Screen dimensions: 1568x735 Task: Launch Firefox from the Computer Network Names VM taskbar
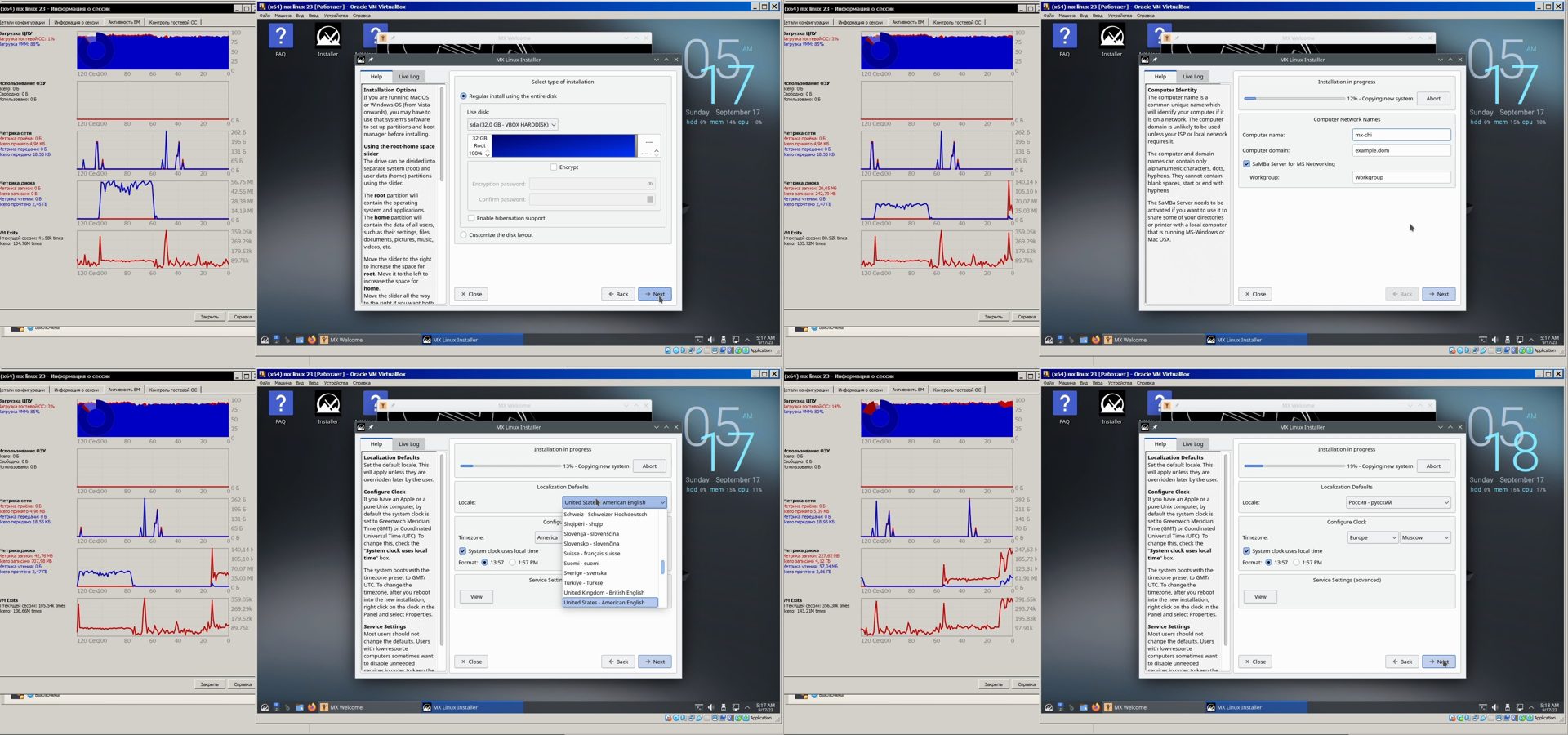pos(1095,340)
